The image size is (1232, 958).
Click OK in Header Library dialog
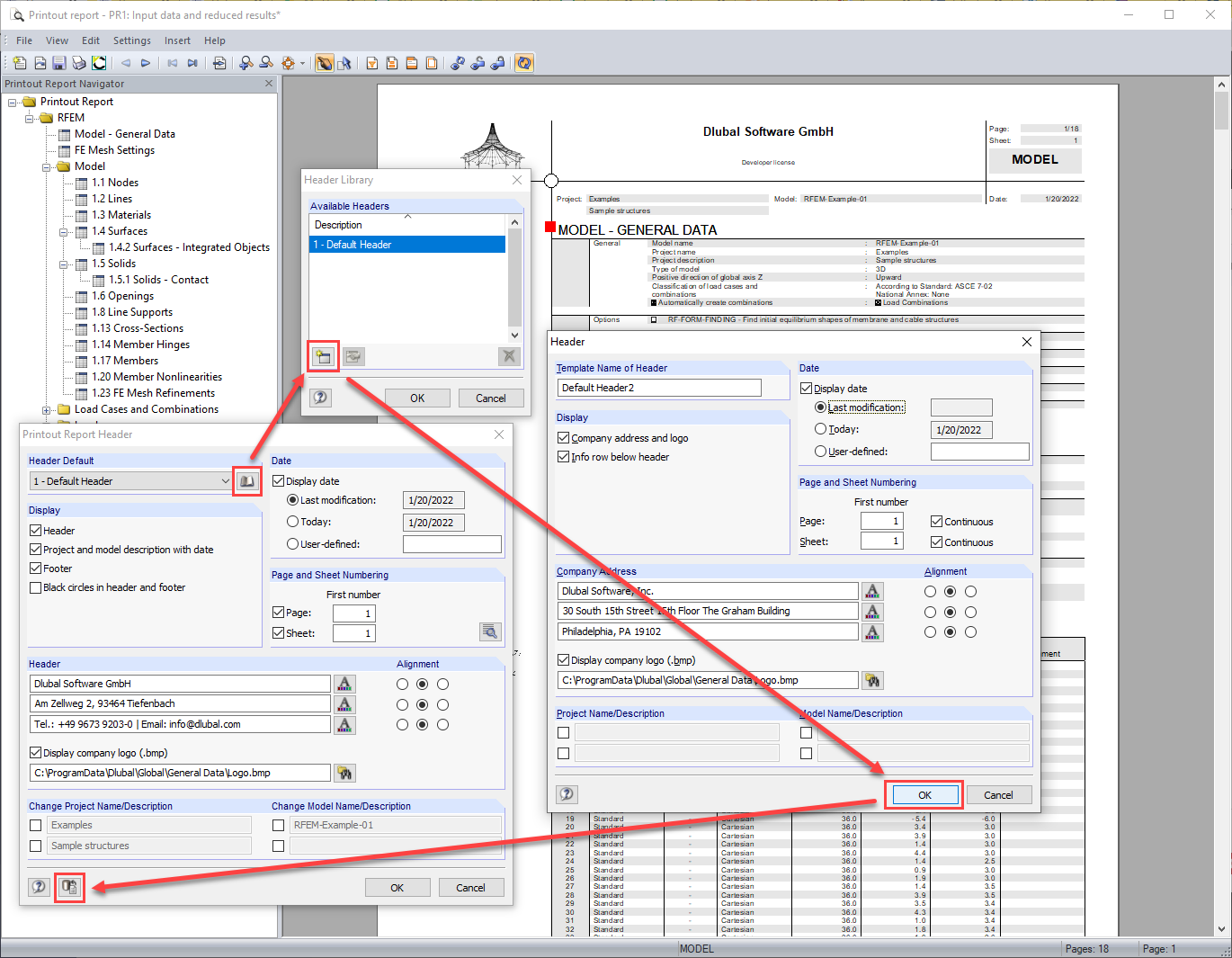tap(417, 398)
